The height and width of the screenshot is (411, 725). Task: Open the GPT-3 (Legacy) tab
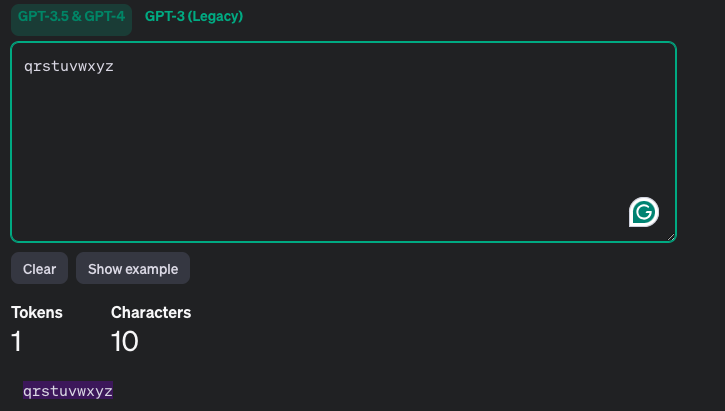tap(194, 17)
